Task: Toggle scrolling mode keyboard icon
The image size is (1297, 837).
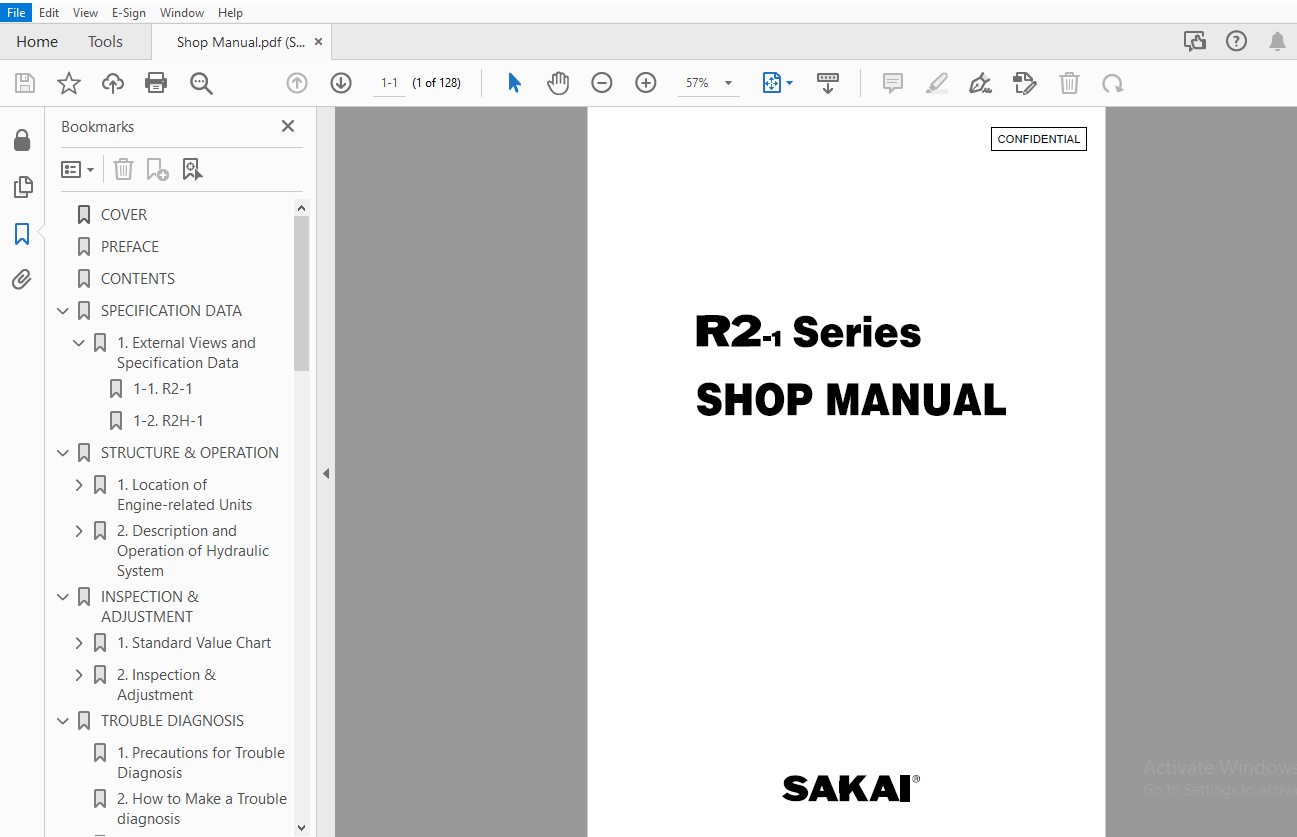Action: click(x=827, y=83)
